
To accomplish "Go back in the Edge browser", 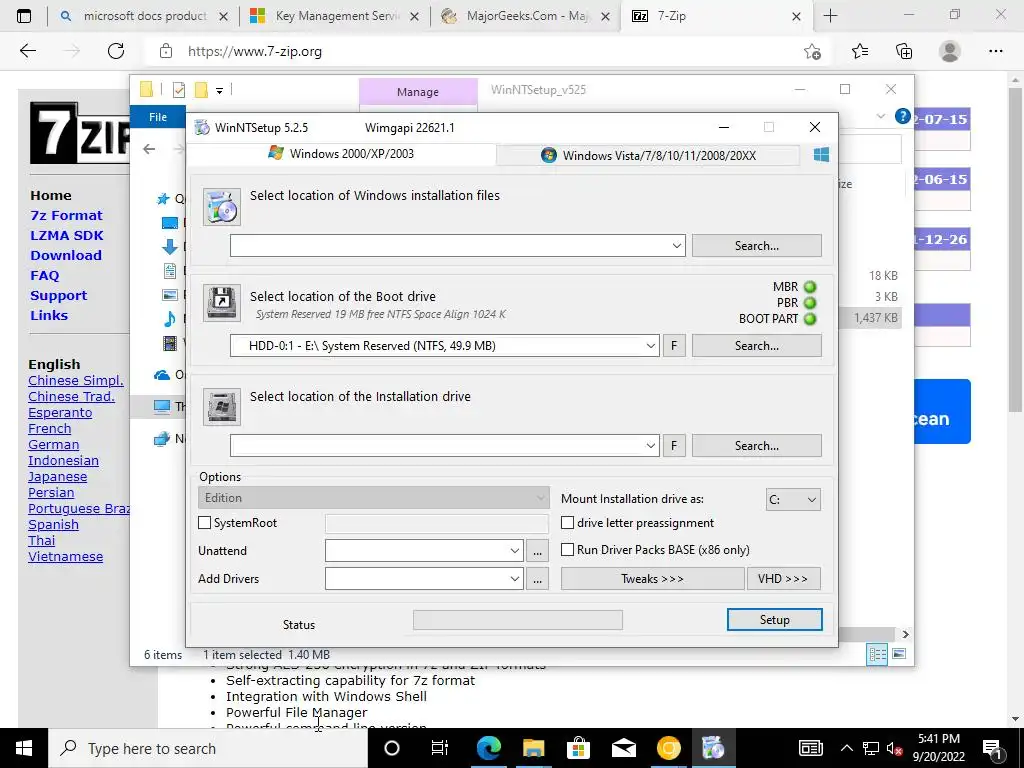I will click(x=28, y=51).
